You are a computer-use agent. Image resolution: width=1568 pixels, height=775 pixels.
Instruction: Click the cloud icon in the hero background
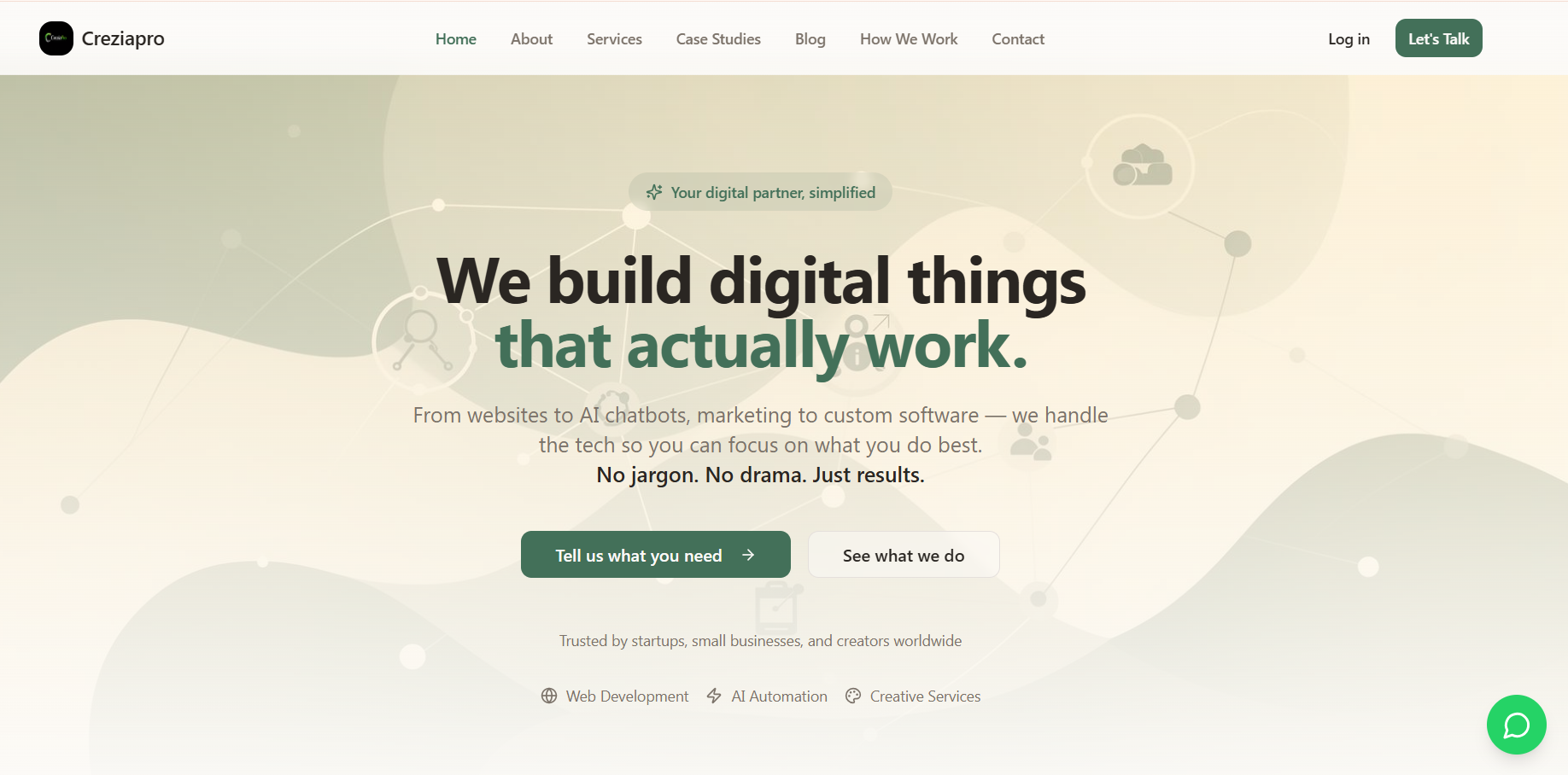[1142, 166]
